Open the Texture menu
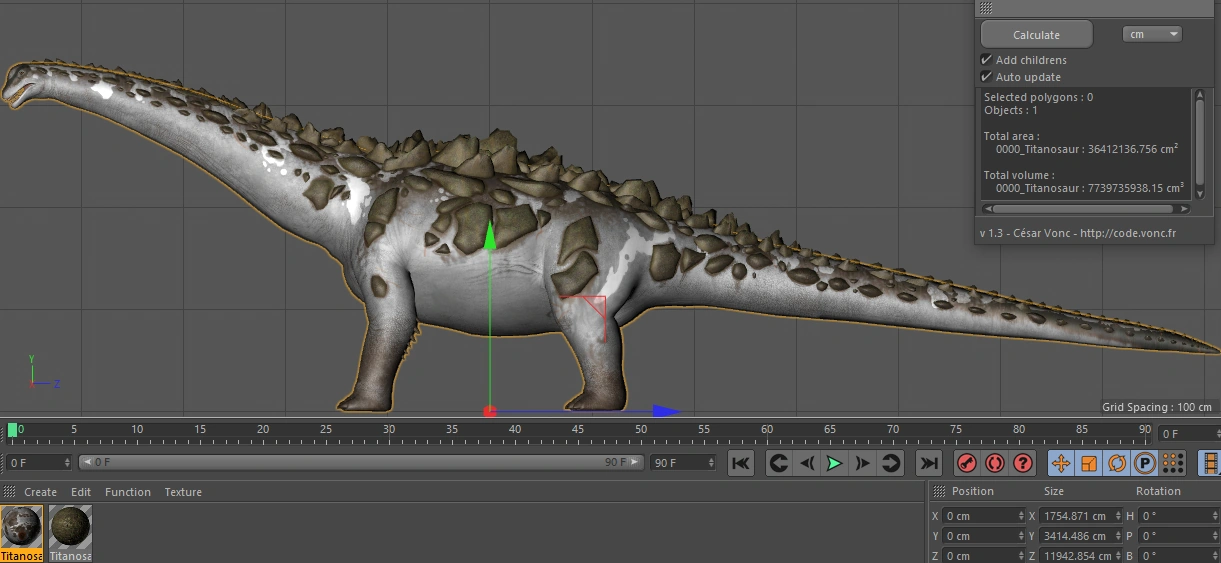Viewport: 1221px width, 563px height. [183, 492]
